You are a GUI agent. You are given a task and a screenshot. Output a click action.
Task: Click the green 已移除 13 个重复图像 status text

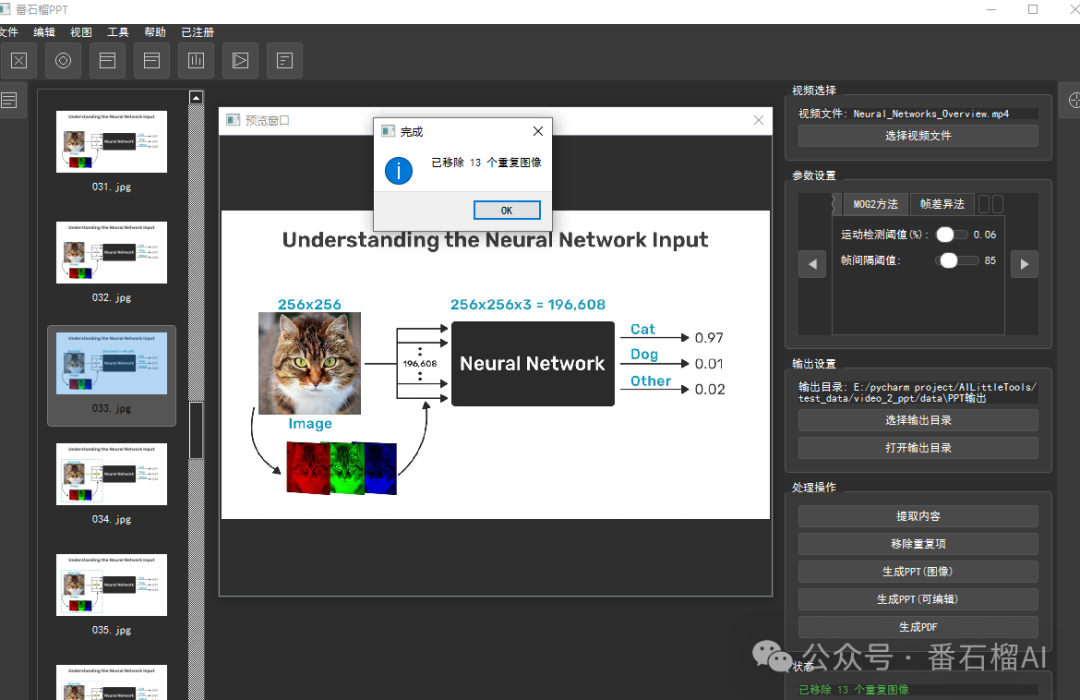click(x=853, y=690)
